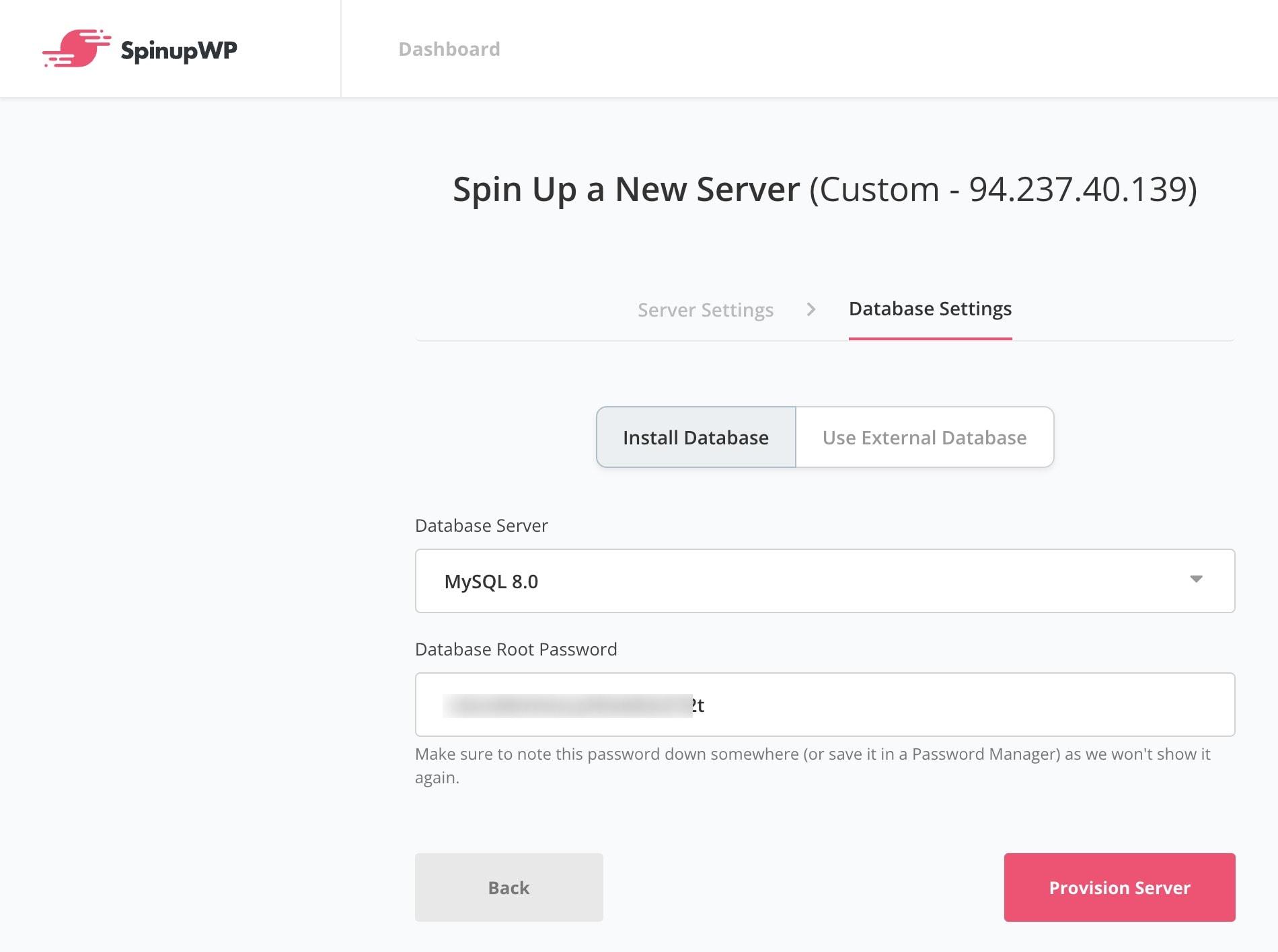The width and height of the screenshot is (1278, 952).
Task: Click the Database Server label
Action: (x=482, y=526)
